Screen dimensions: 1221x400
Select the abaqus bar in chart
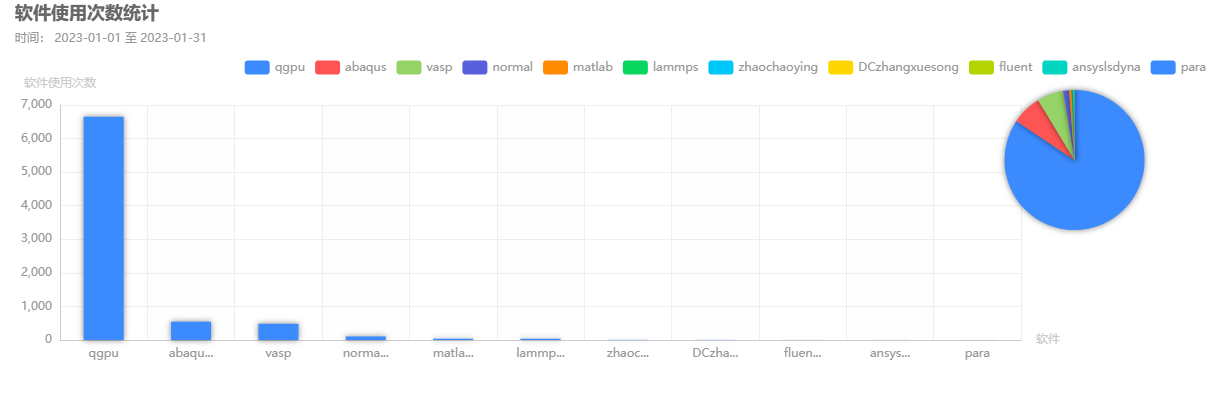click(x=191, y=331)
